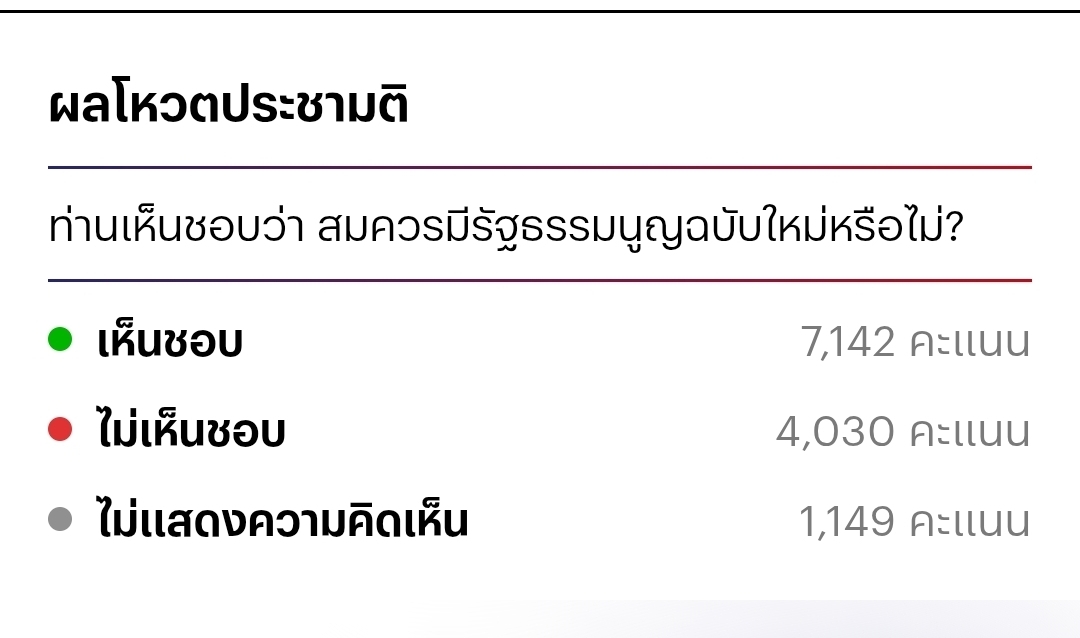
Task: Select the ไม่แสดงความคิดเห็น option label
Action: pos(283,521)
